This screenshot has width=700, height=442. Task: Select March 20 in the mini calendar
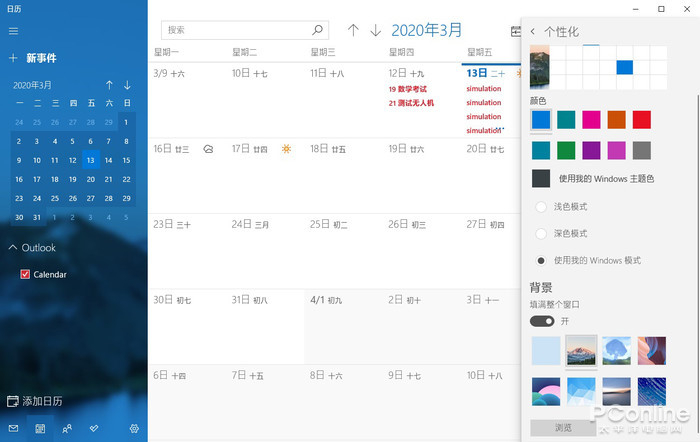tap(91, 179)
